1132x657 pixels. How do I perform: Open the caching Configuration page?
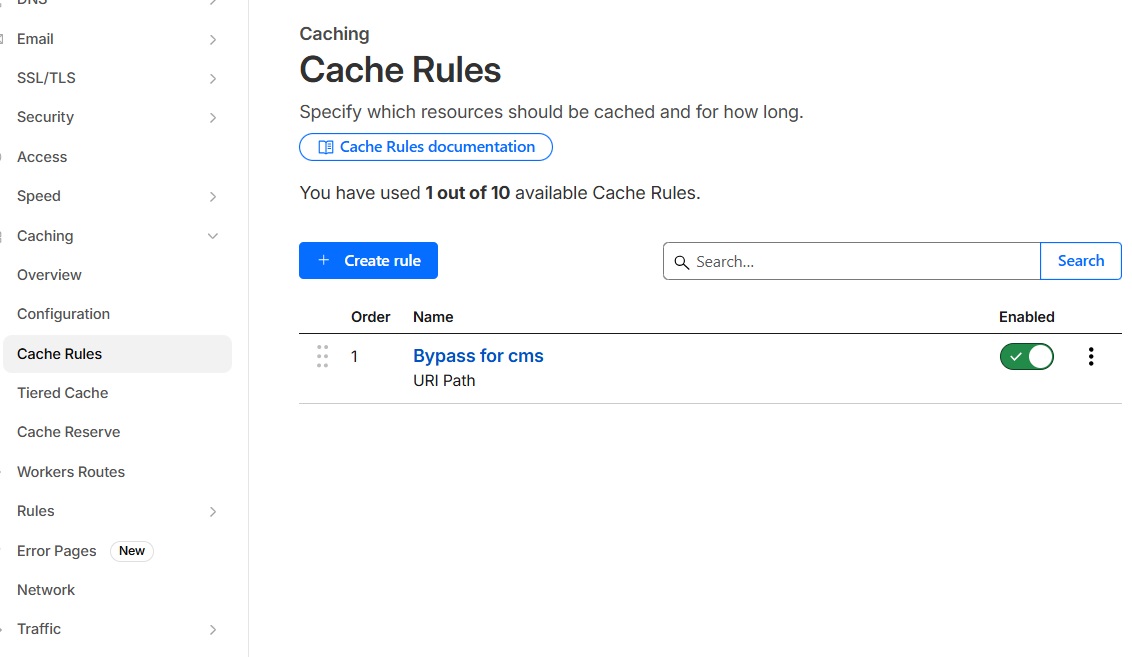point(63,314)
